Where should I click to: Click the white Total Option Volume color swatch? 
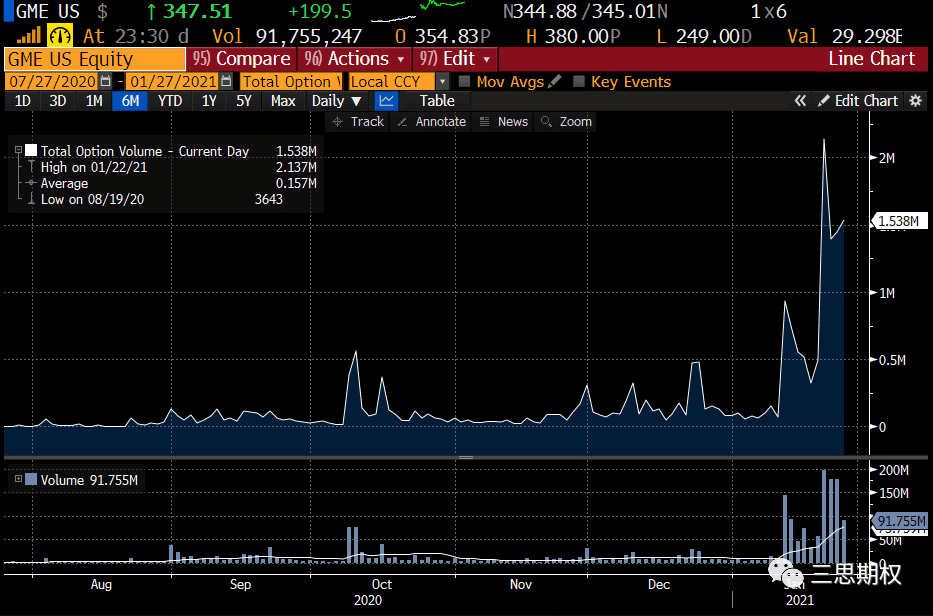[x=31, y=151]
